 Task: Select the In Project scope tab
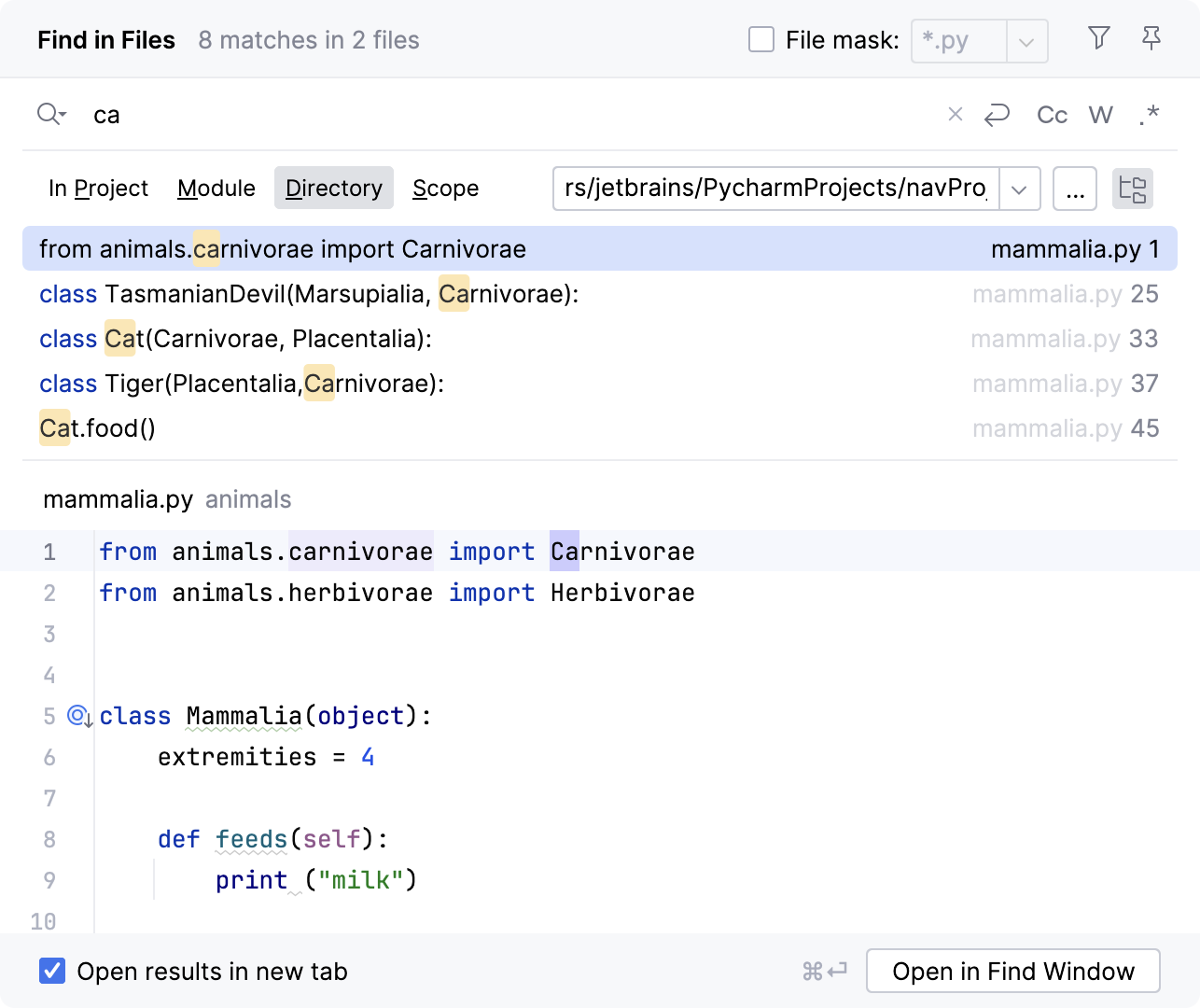98,188
